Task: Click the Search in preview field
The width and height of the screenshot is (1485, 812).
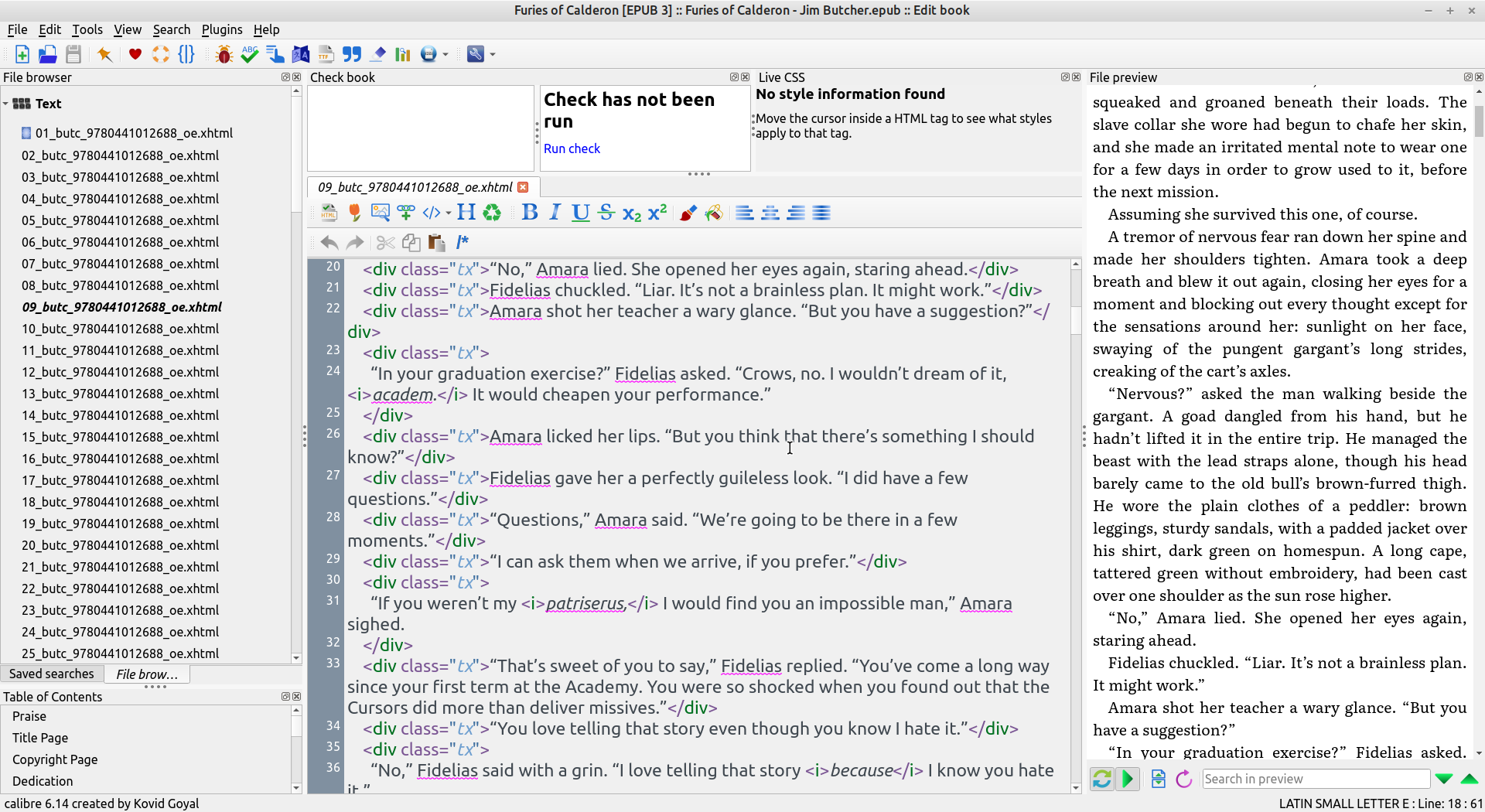Action: (1315, 779)
